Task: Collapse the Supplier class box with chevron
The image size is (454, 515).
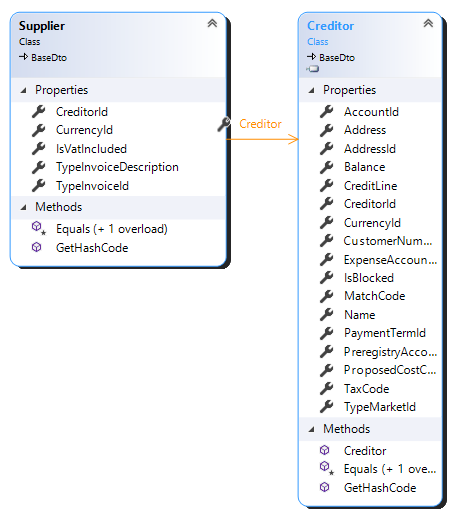Action: coord(212,23)
